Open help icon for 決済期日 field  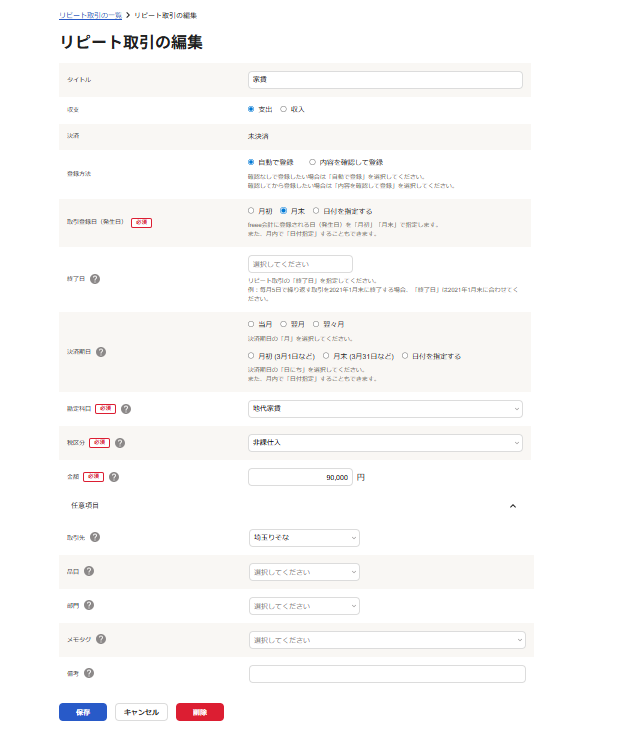coord(101,352)
